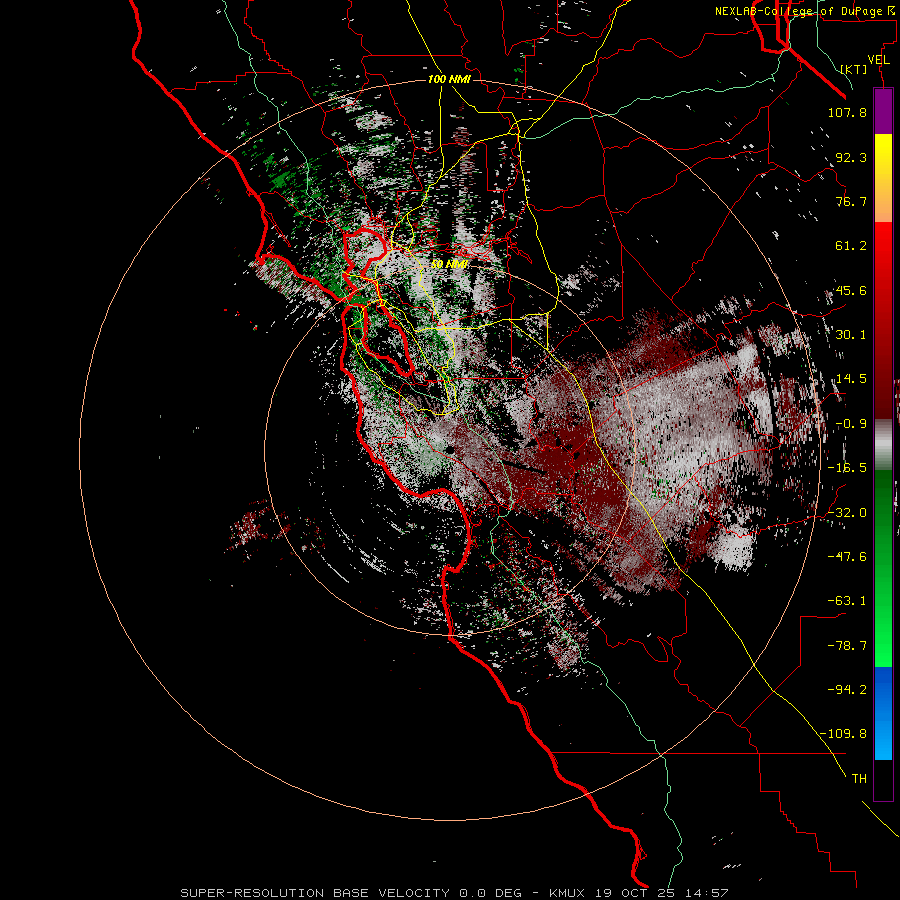Pick the black TH segment of color bar
This screenshot has width=900, height=900.
pyautogui.click(x=883, y=779)
